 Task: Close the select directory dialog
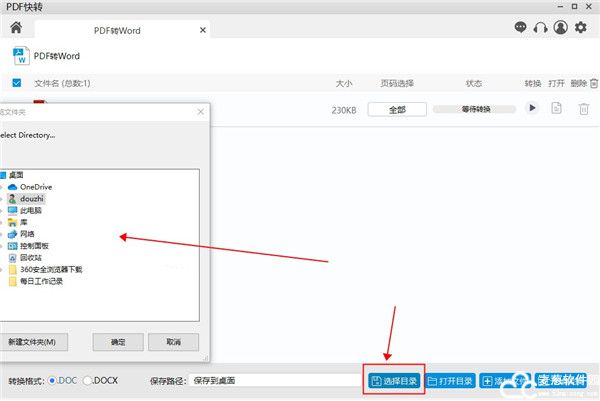(201, 112)
